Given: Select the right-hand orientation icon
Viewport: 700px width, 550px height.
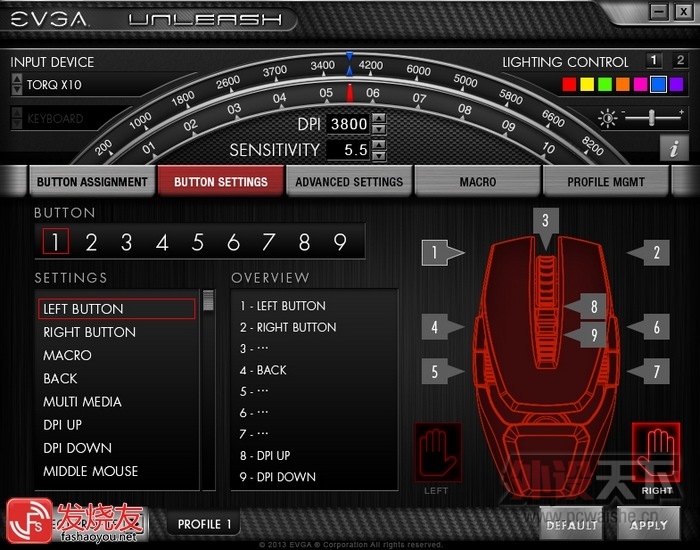Looking at the screenshot, I should point(657,452).
